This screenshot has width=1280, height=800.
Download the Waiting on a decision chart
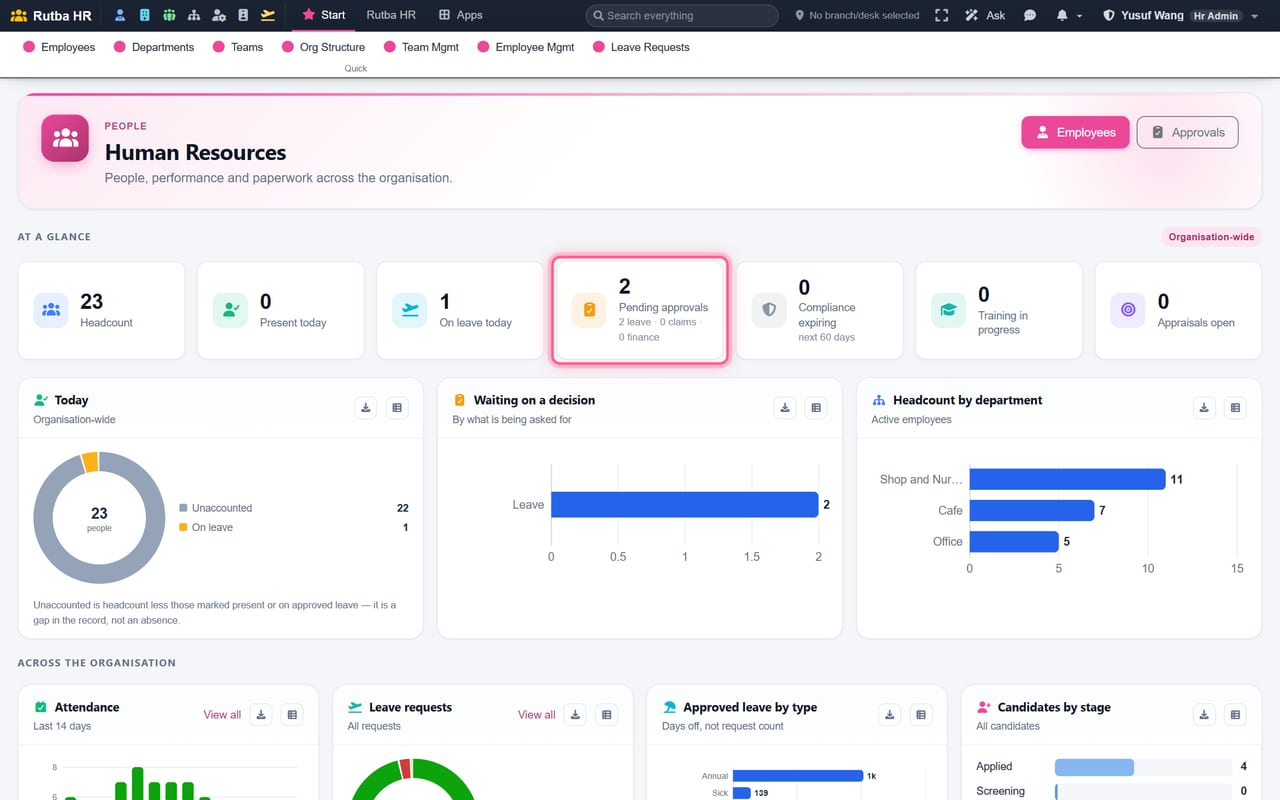[785, 408]
